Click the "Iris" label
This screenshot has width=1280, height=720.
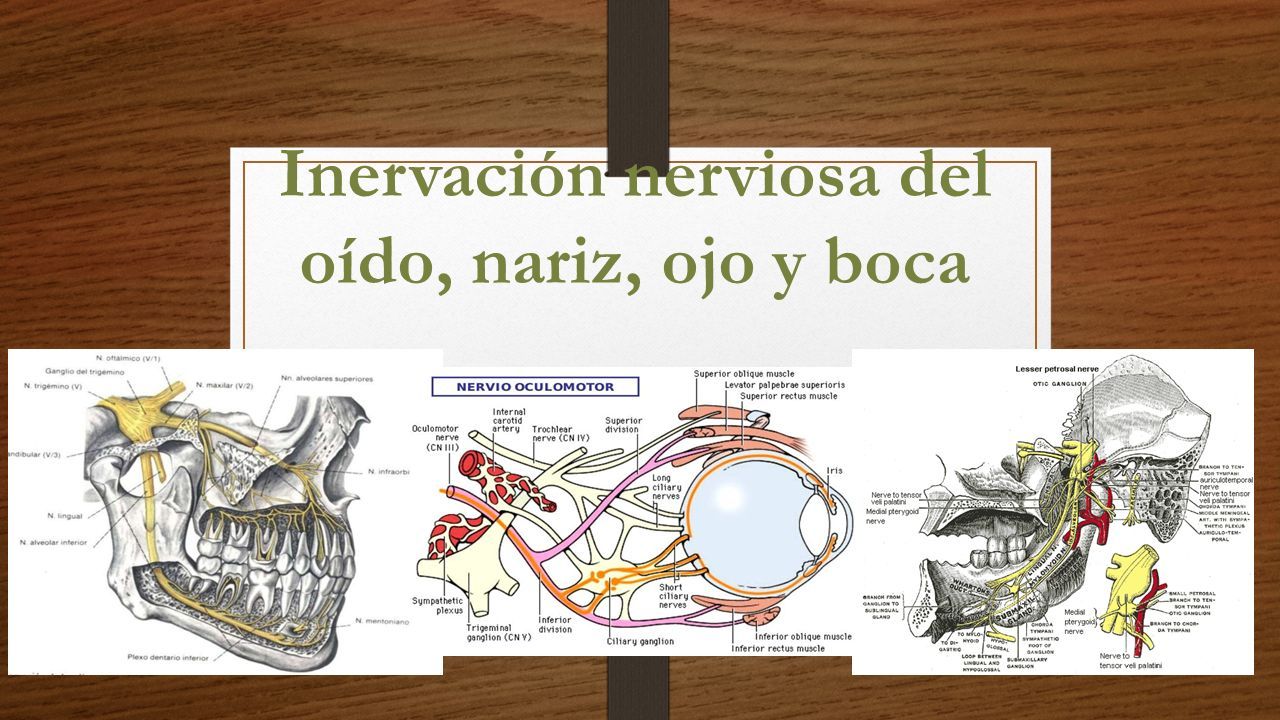(834, 470)
